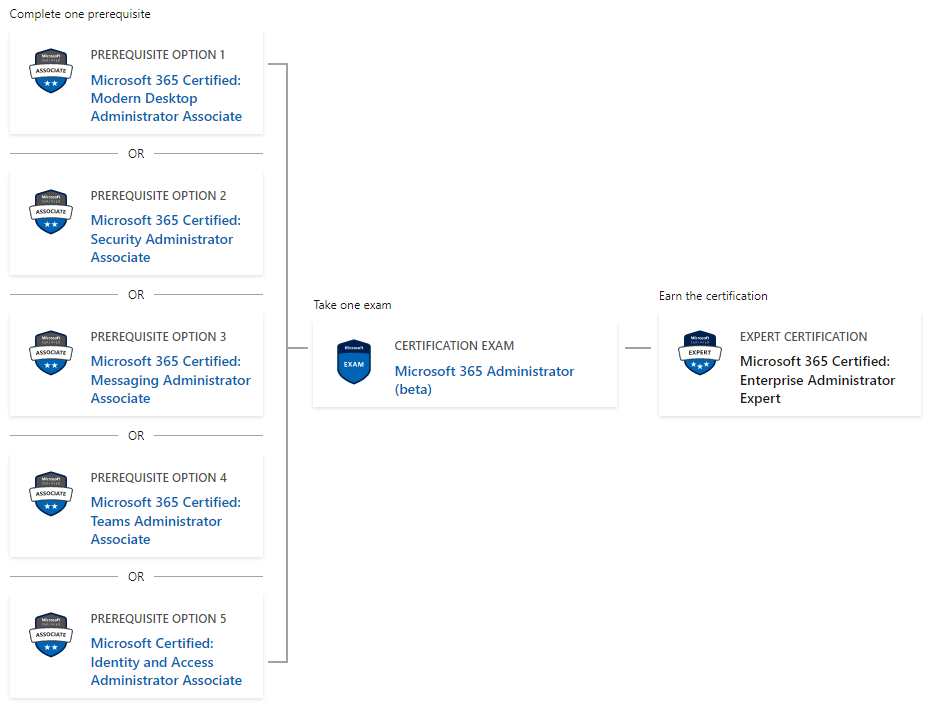Open Modern Desktop Administrator Associate link
Image resolution: width=932 pixels, height=709 pixels.
(x=166, y=98)
